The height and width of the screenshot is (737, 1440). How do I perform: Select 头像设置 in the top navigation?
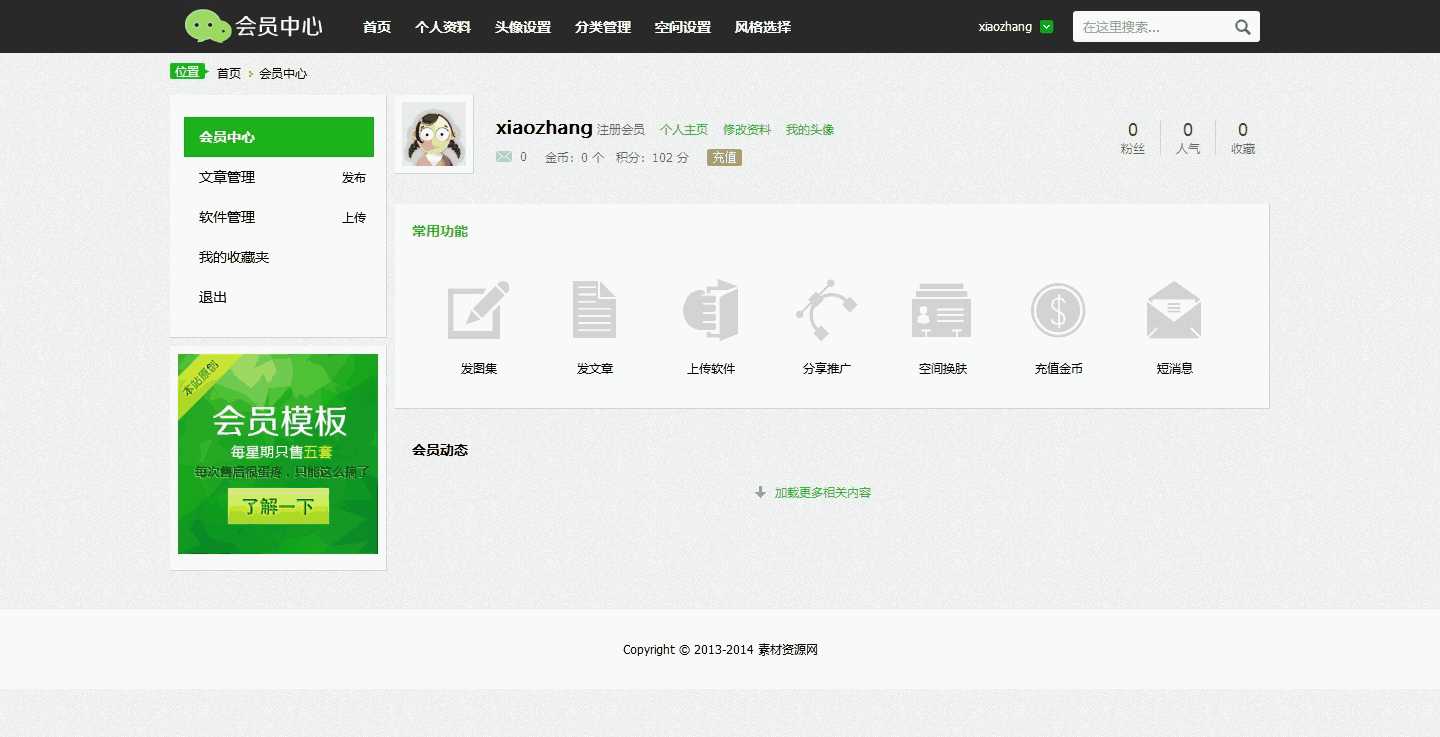coord(522,27)
